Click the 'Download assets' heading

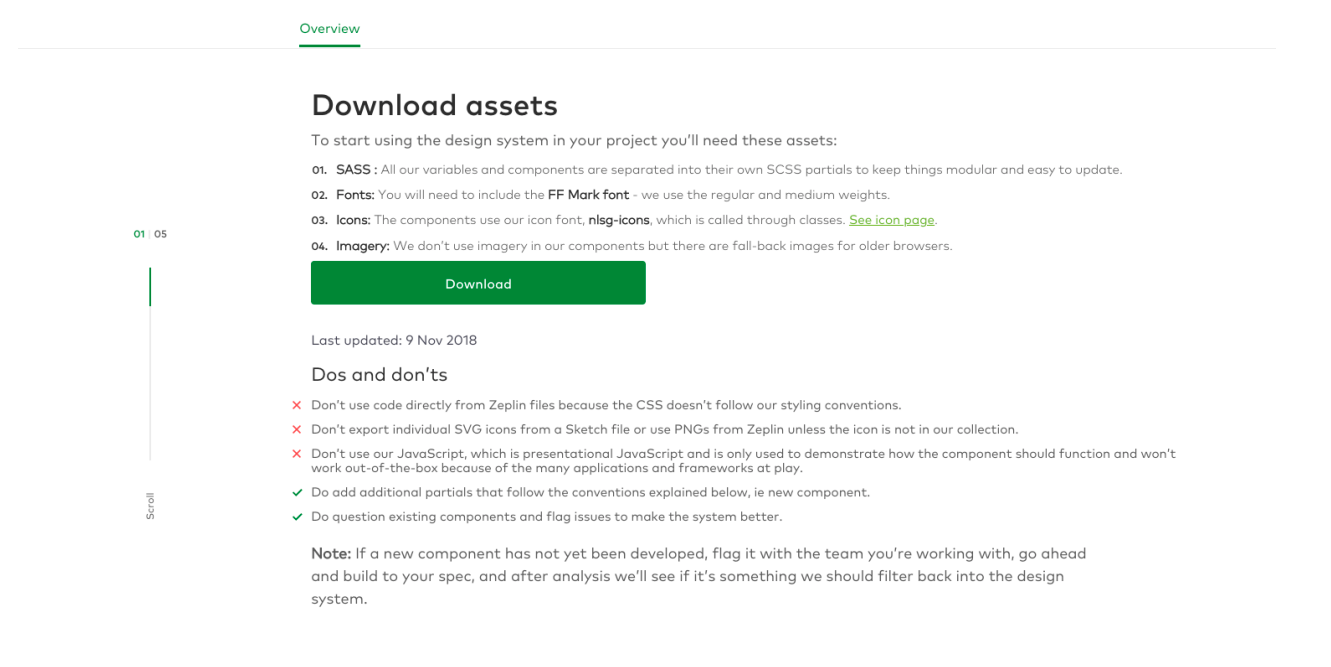[434, 105]
